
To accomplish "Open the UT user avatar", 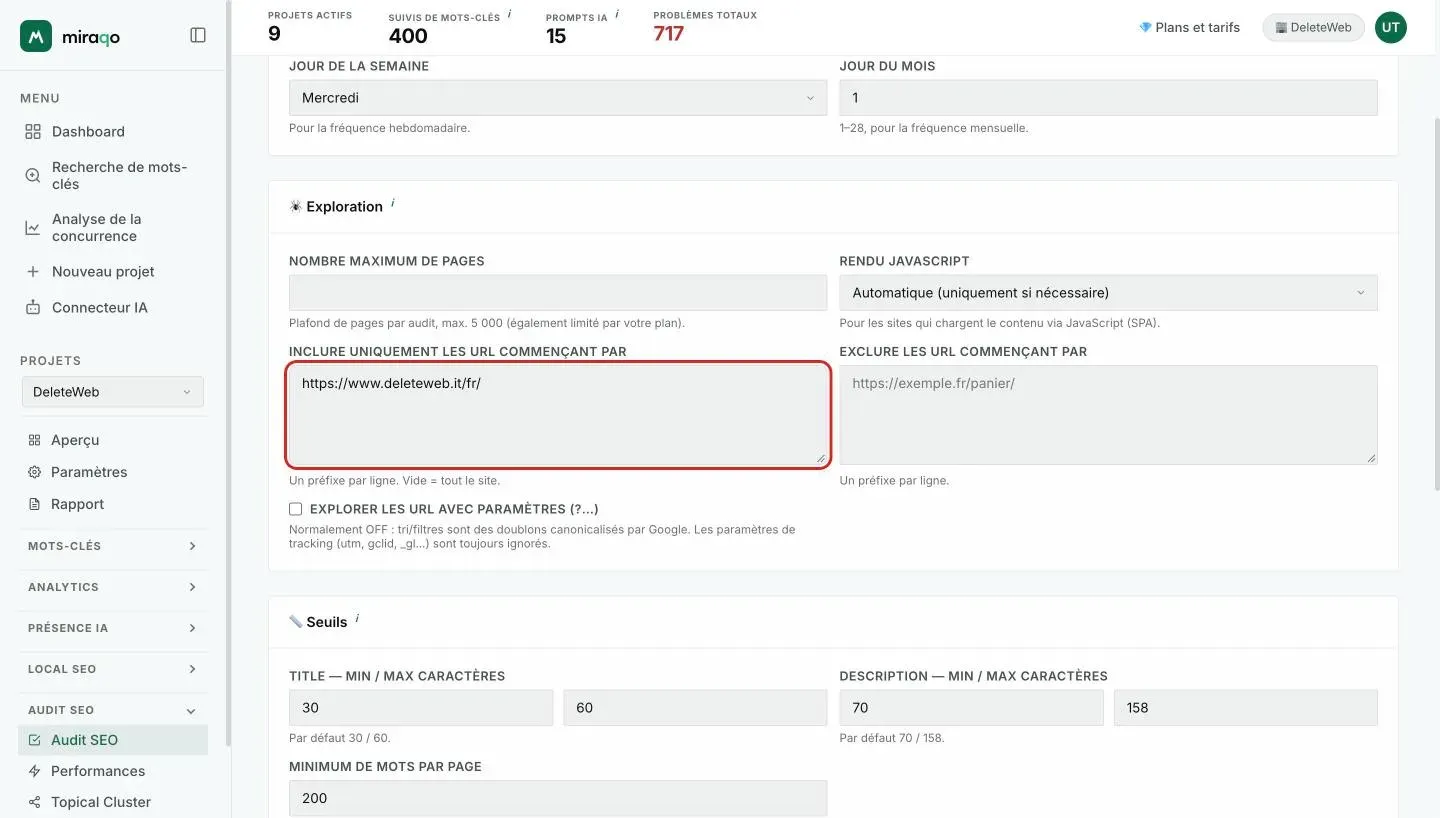I will tap(1391, 27).
